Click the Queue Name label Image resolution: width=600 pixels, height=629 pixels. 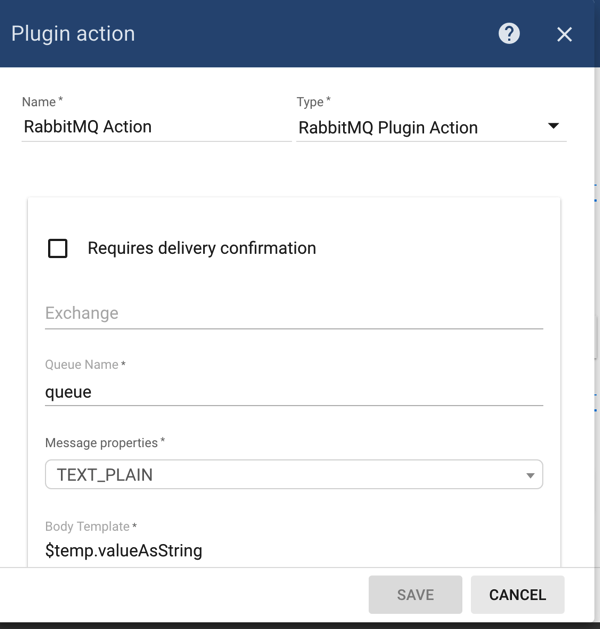84,365
